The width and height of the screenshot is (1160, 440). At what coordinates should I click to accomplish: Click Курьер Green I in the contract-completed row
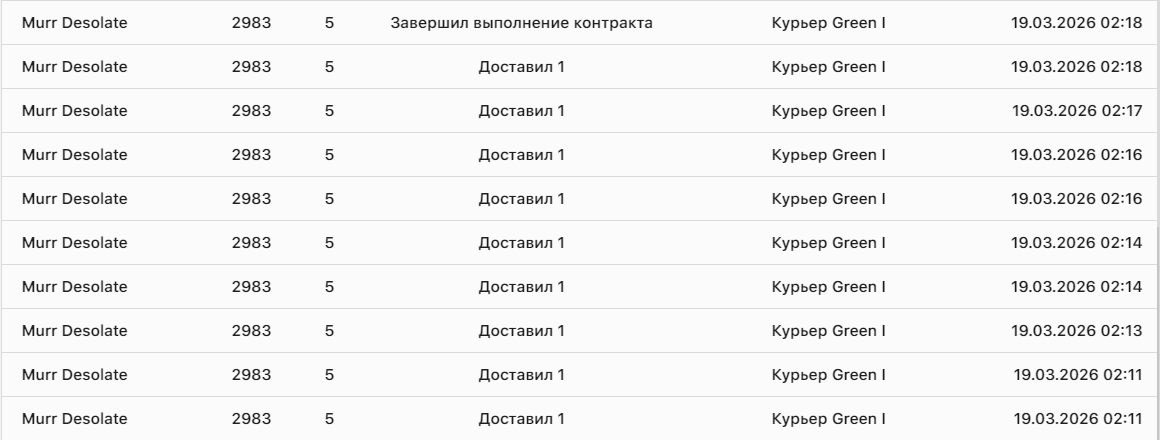point(829,23)
